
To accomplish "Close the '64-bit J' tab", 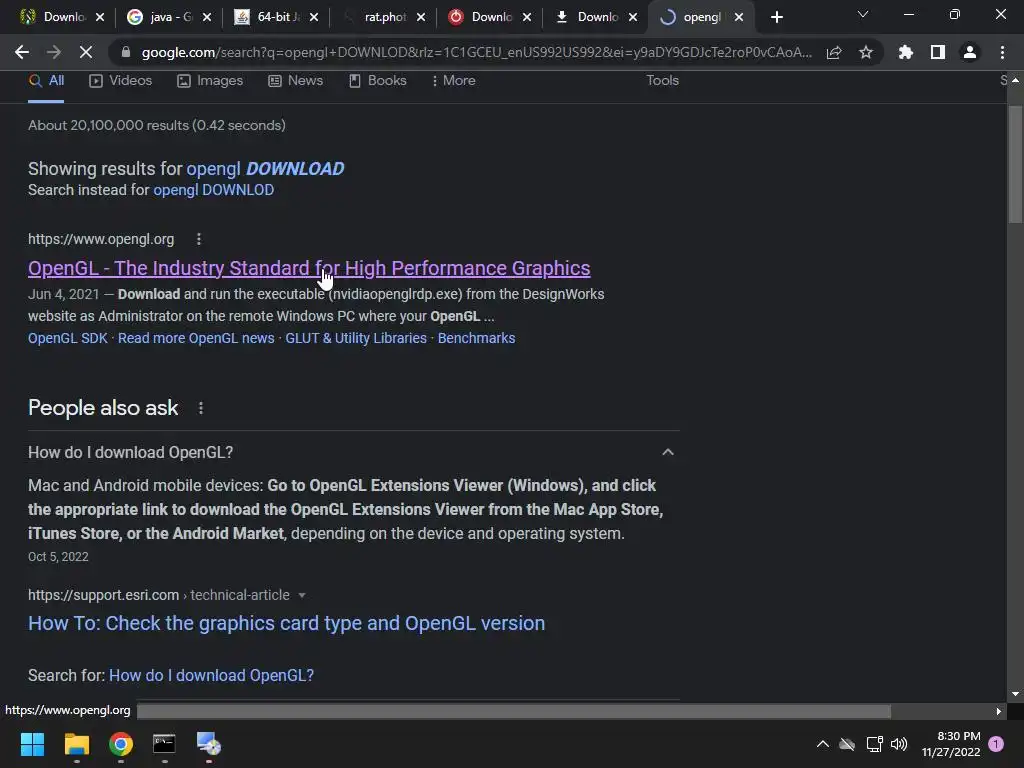I will 314,17.
